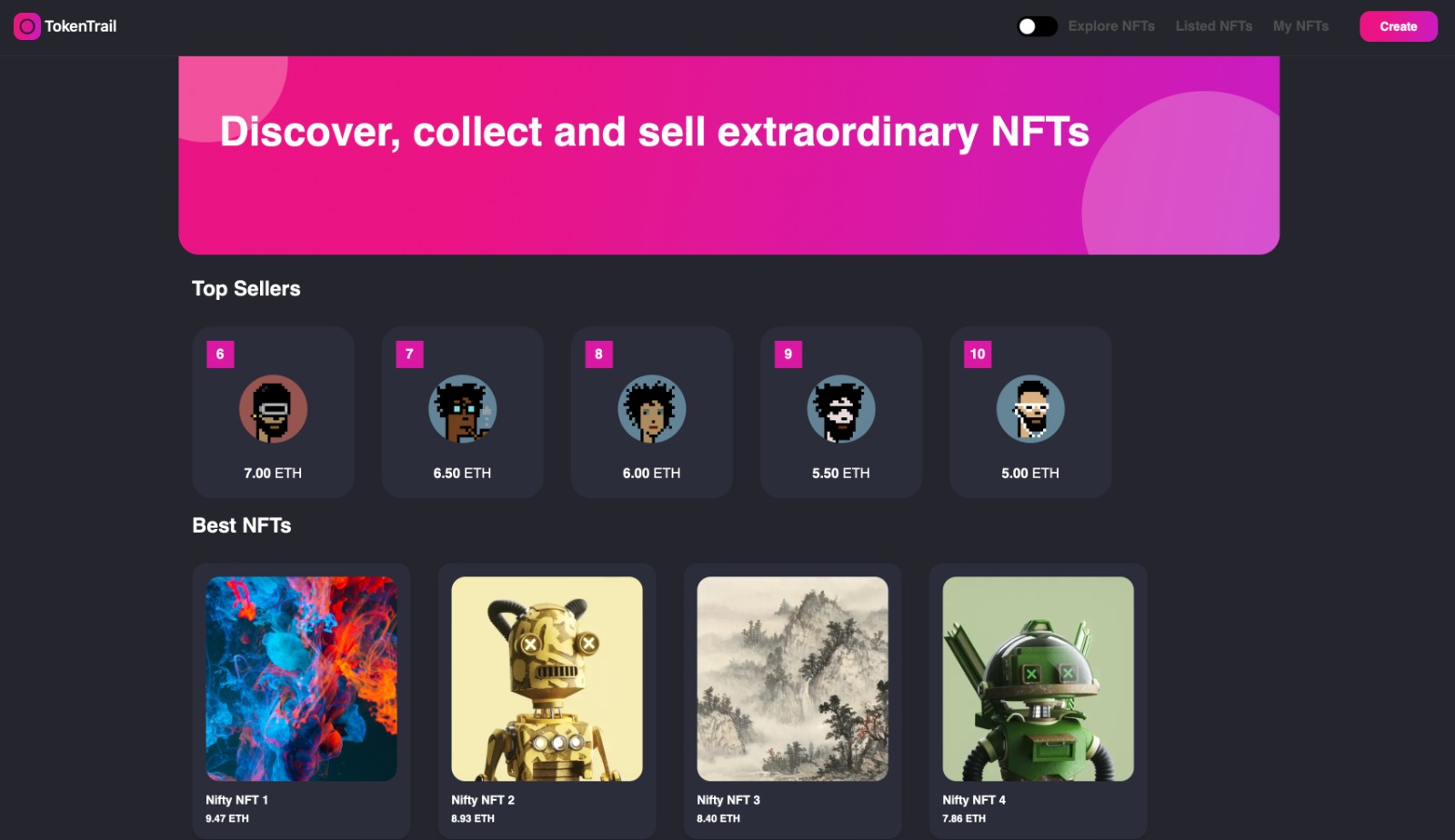The width and height of the screenshot is (1455, 840).
Task: Go to Listed NFTs tab
Action: 1213,26
